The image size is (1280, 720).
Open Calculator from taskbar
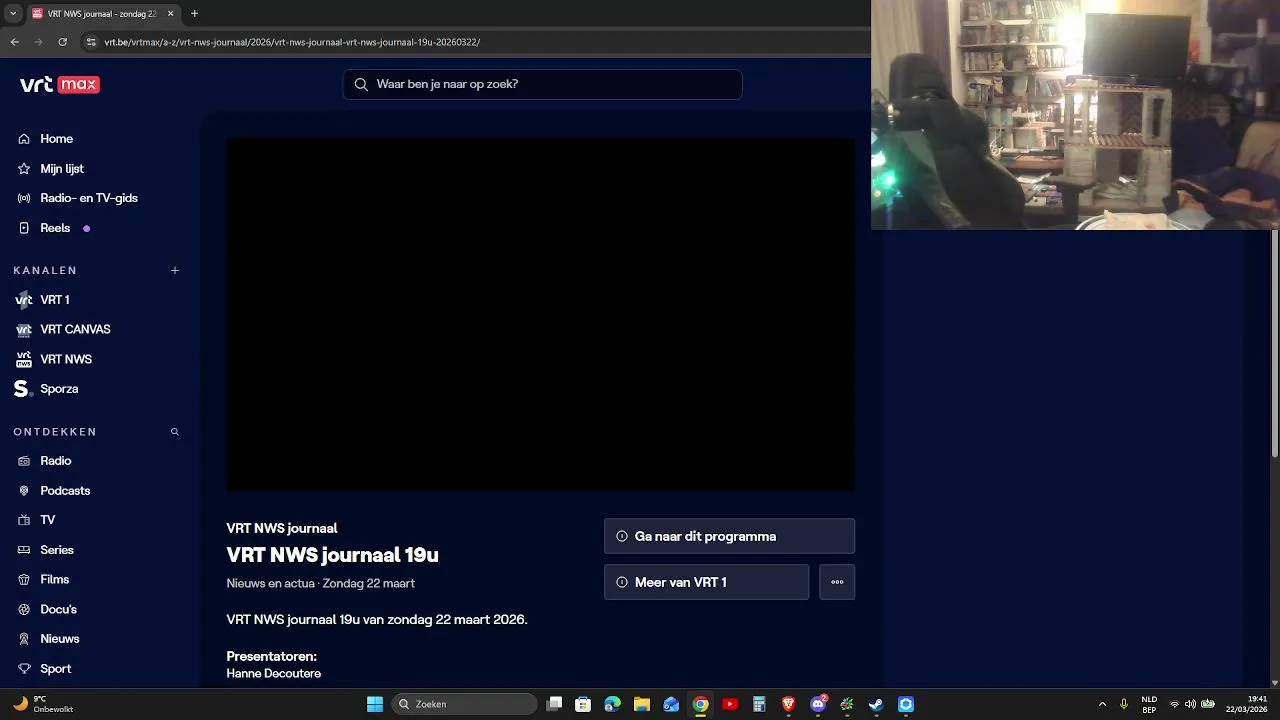pyautogui.click(x=759, y=704)
